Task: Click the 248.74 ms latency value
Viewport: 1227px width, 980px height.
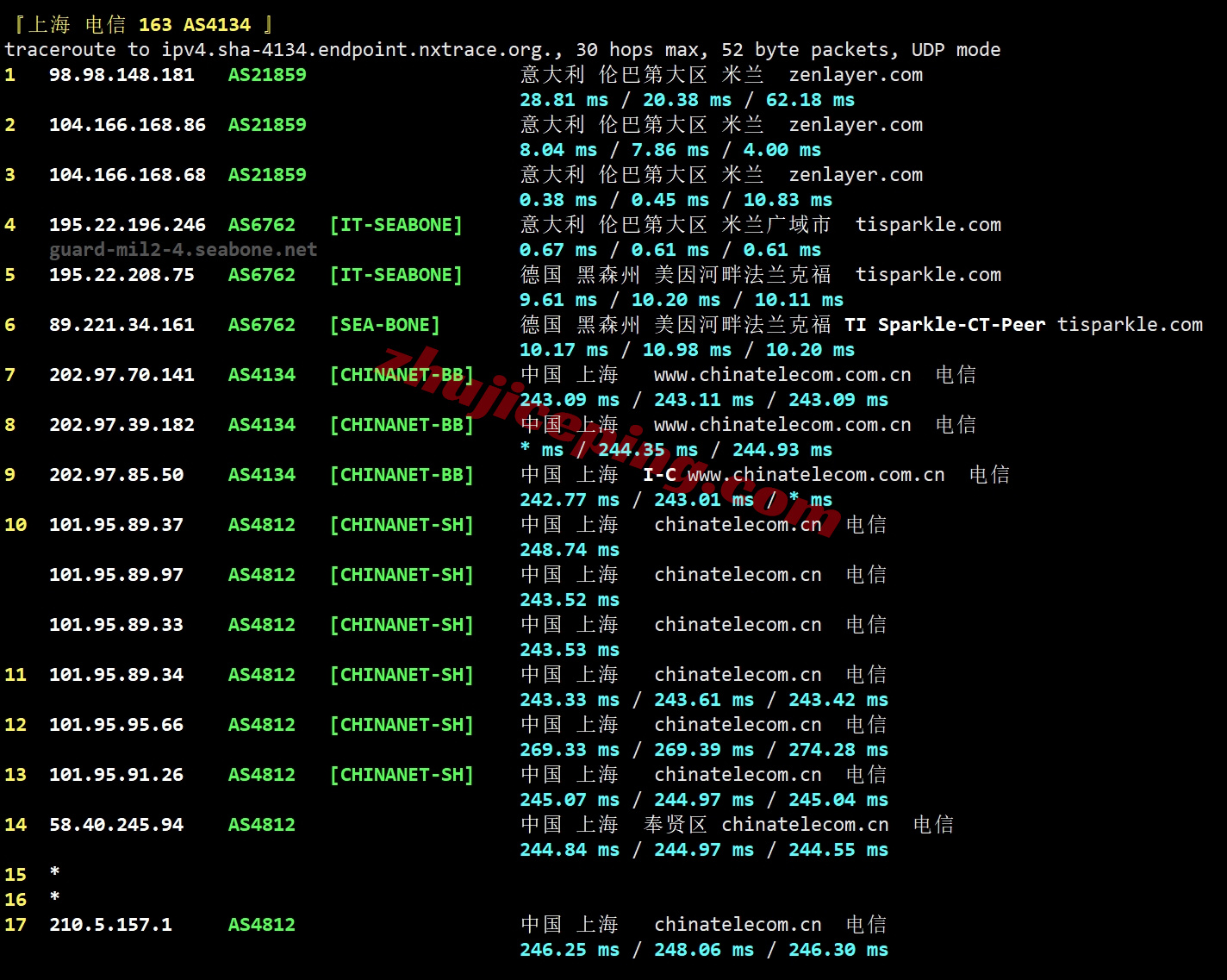Action: tap(570, 550)
